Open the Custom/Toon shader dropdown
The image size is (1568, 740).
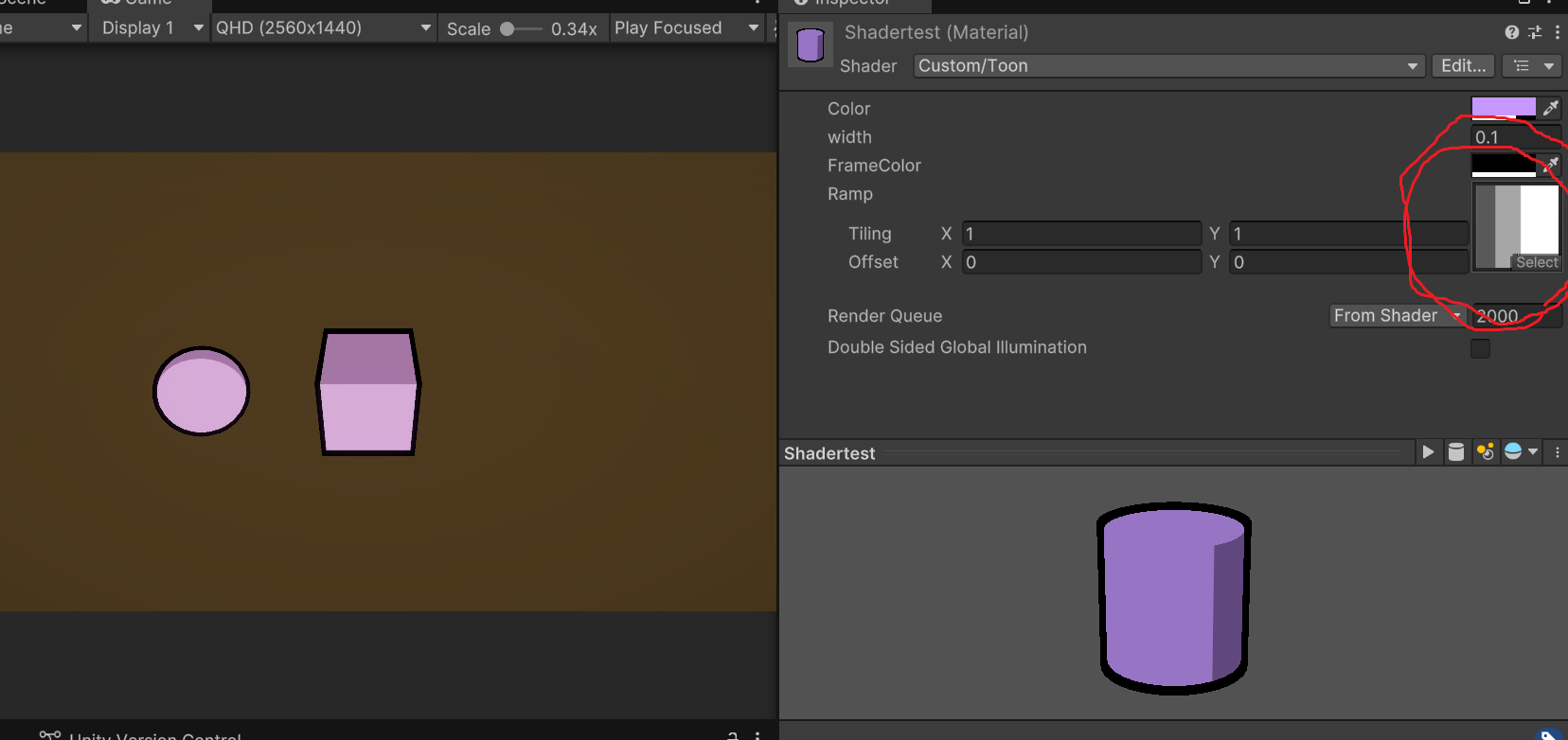[x=1168, y=66]
